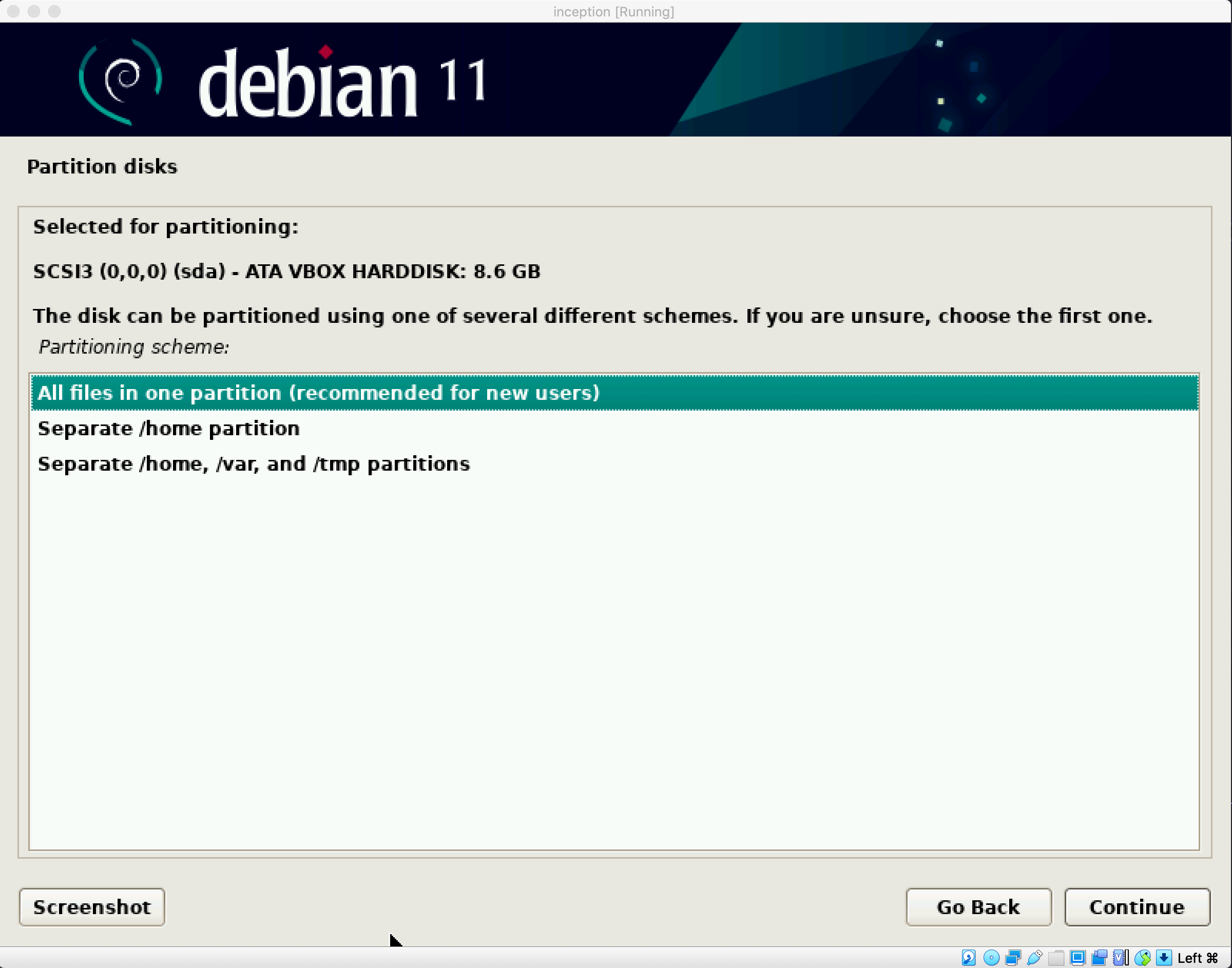
Task: Click the video recording status icon
Action: tap(1099, 958)
